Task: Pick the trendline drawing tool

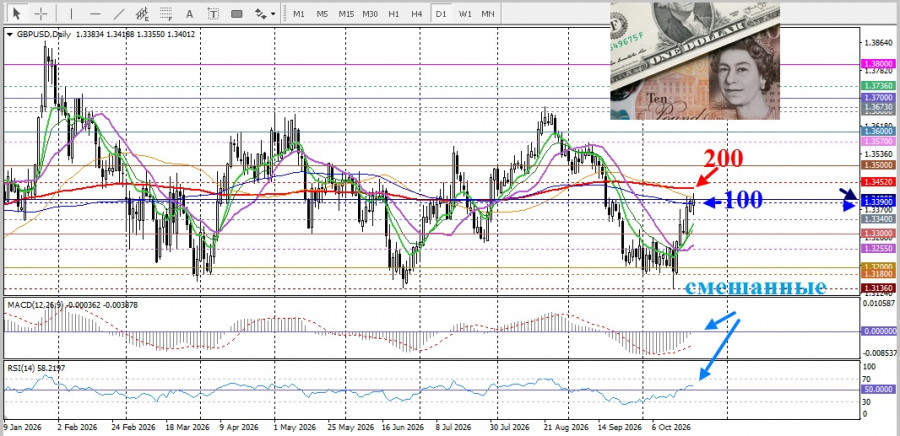Action: [x=119, y=13]
